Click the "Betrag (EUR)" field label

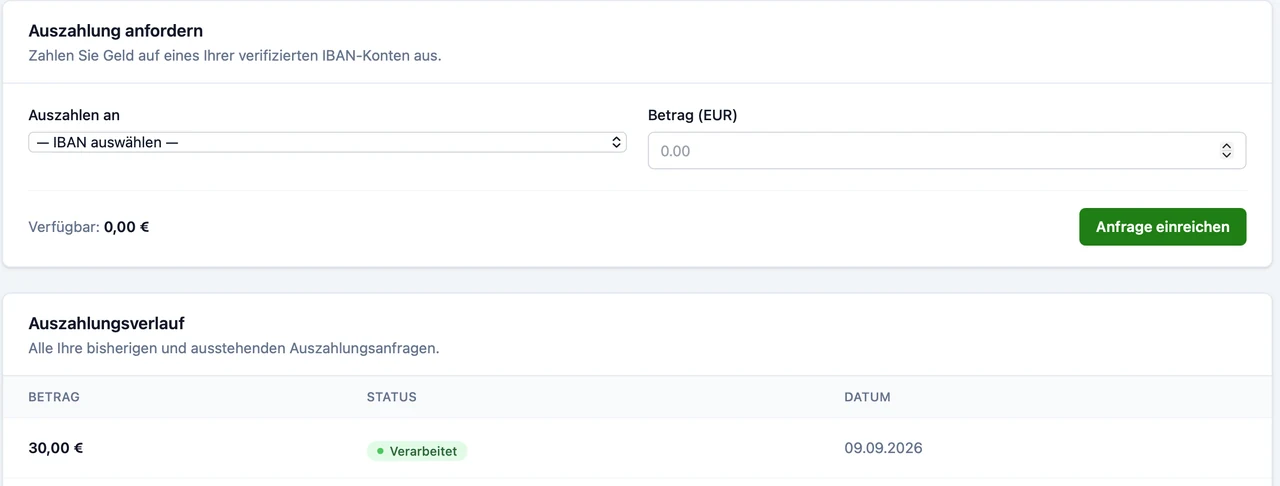(692, 115)
